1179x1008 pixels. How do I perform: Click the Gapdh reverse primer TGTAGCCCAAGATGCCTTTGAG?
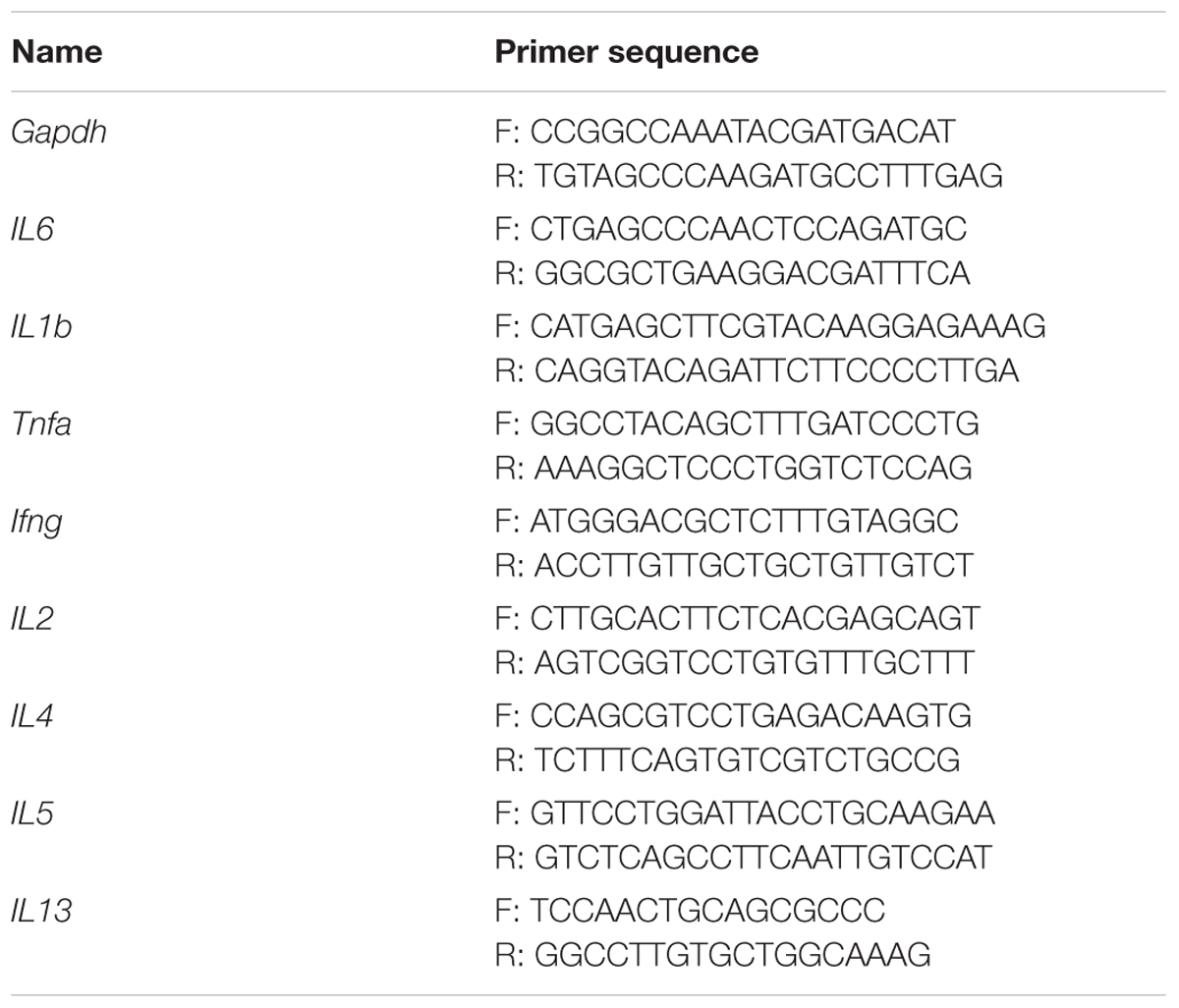(749, 176)
